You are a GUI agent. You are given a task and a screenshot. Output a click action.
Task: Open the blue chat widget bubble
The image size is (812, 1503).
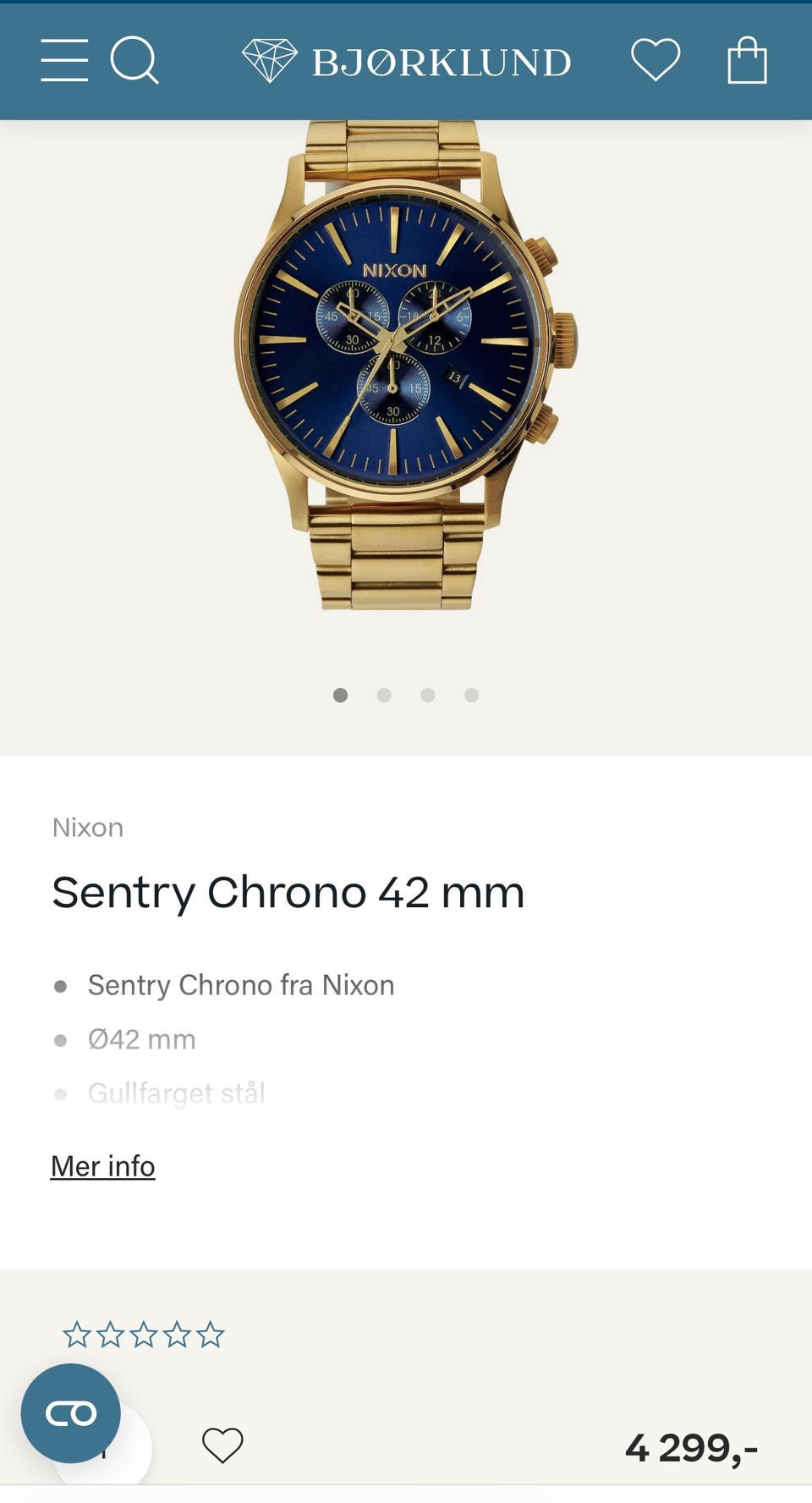[71, 1412]
